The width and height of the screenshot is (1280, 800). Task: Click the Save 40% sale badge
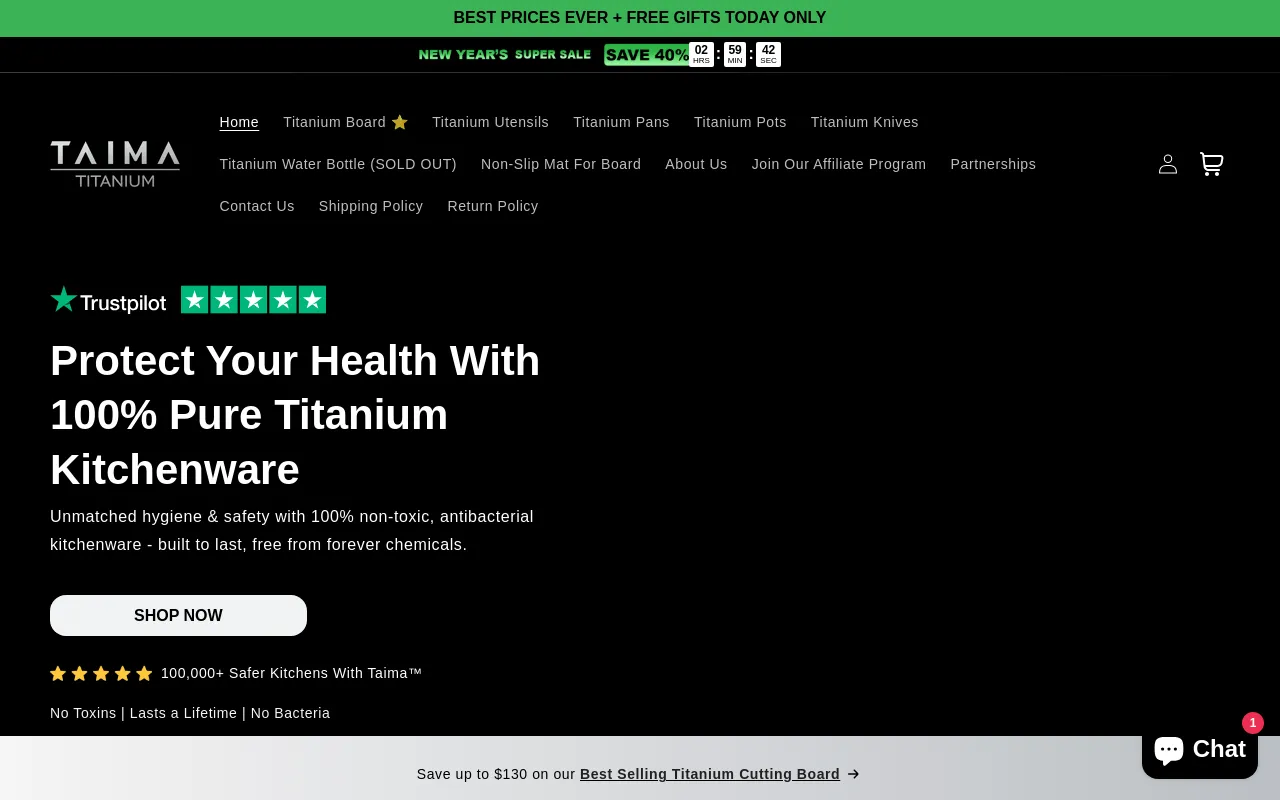coord(646,55)
